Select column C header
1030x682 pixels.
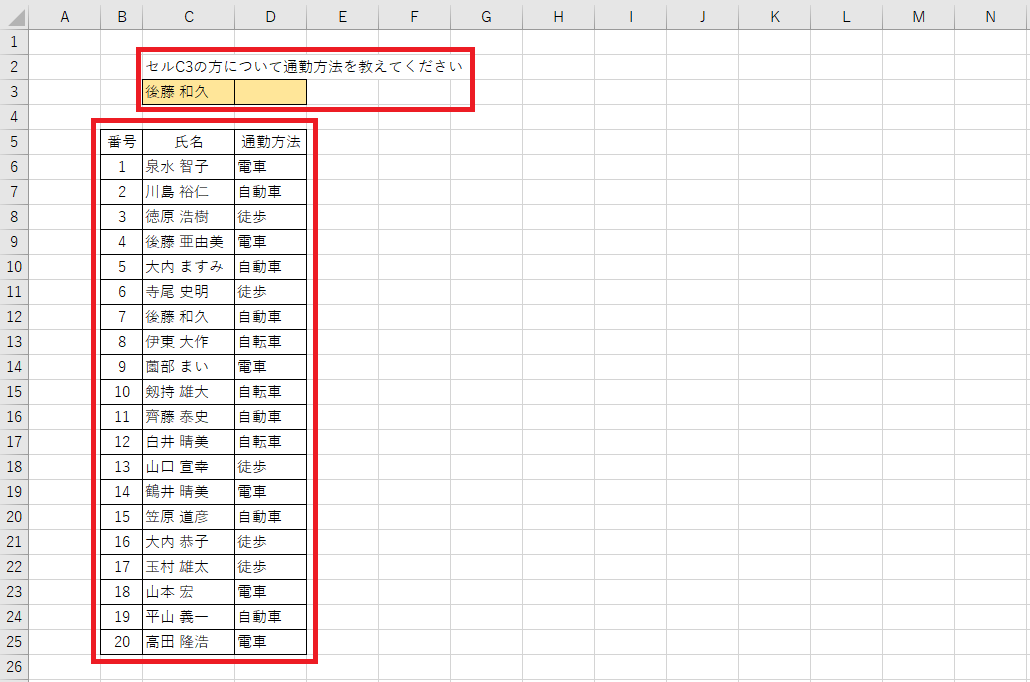coord(189,16)
